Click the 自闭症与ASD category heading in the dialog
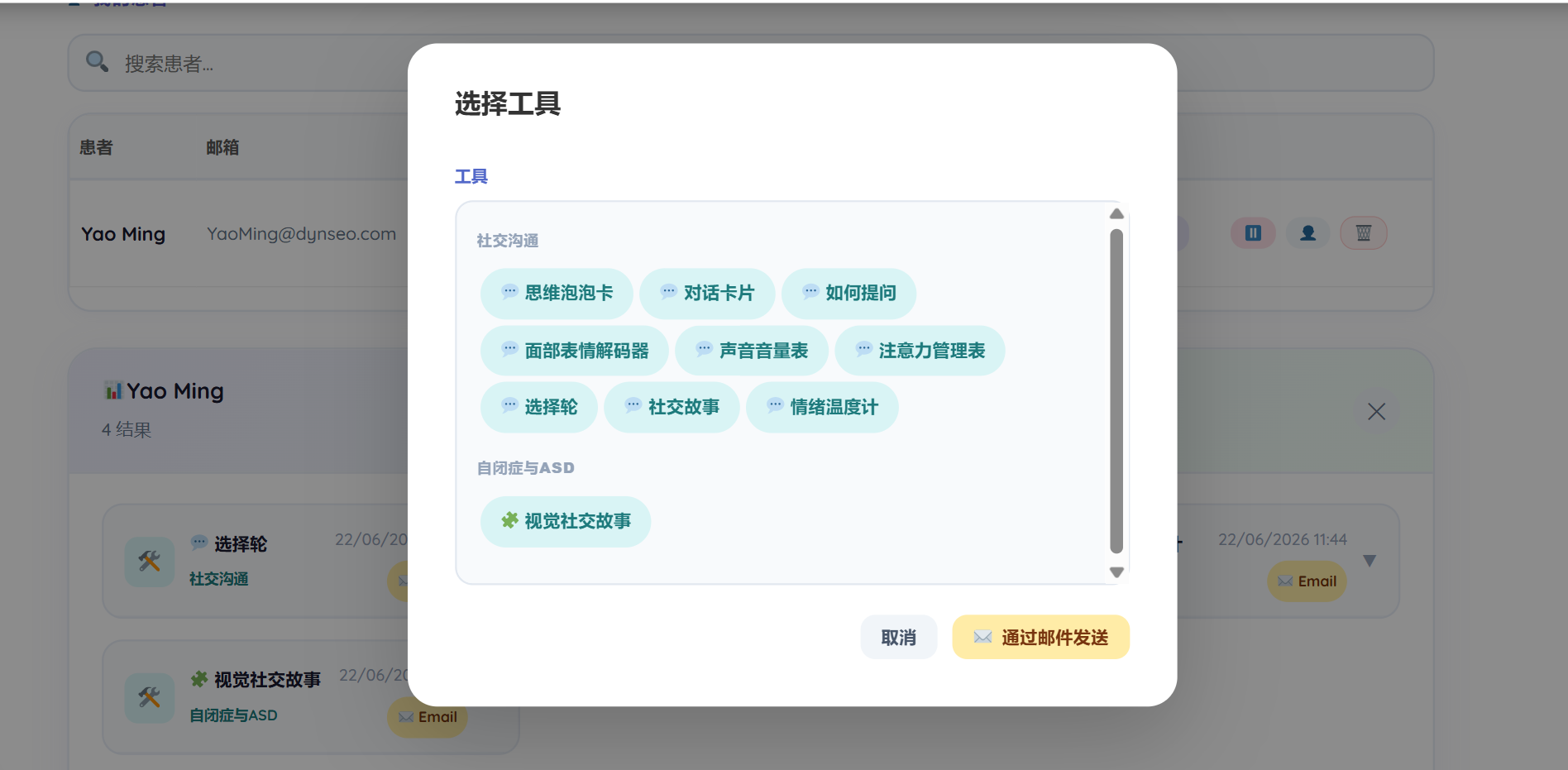This screenshot has height=770, width=1568. coord(526,468)
